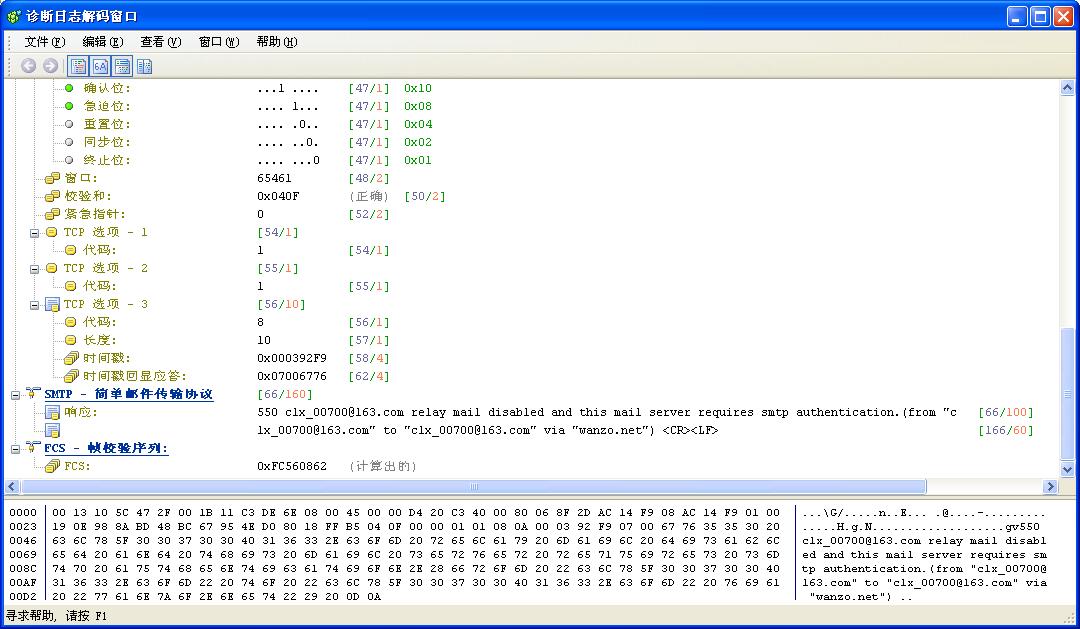Screen dimensions: 1080x629
Task: Click the back navigation arrow in toolbar
Action: pyautogui.click(x=28, y=66)
